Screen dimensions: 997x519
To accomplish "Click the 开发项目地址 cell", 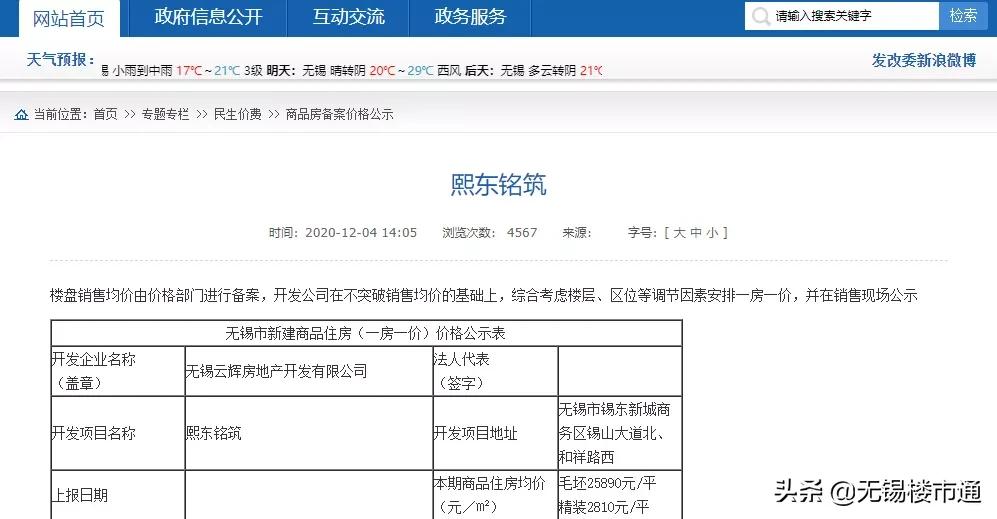I will [495, 434].
